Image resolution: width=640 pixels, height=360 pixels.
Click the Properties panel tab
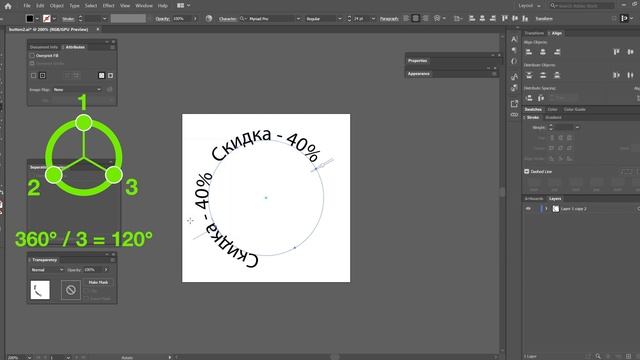tap(417, 60)
